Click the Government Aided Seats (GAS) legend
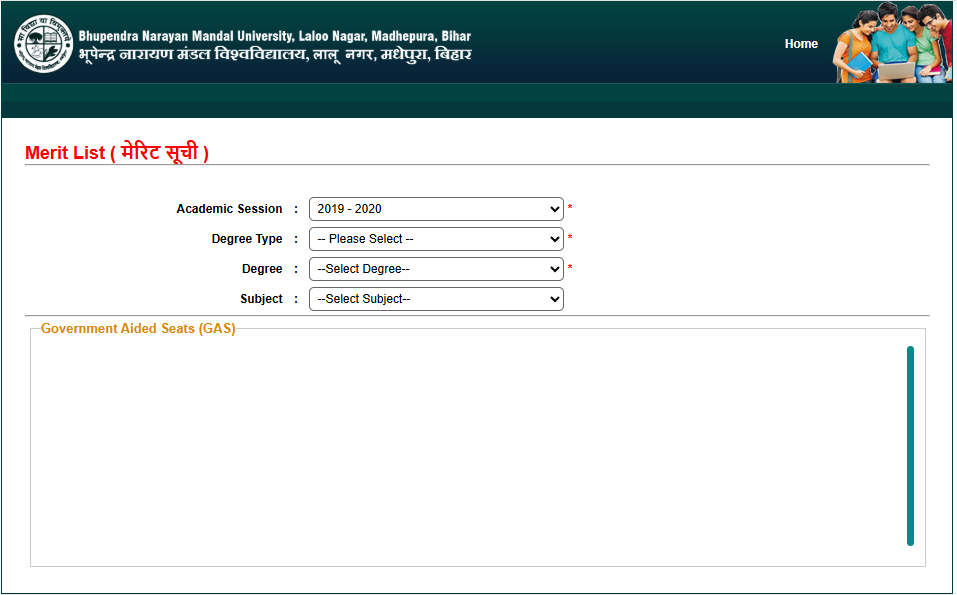 tap(138, 329)
